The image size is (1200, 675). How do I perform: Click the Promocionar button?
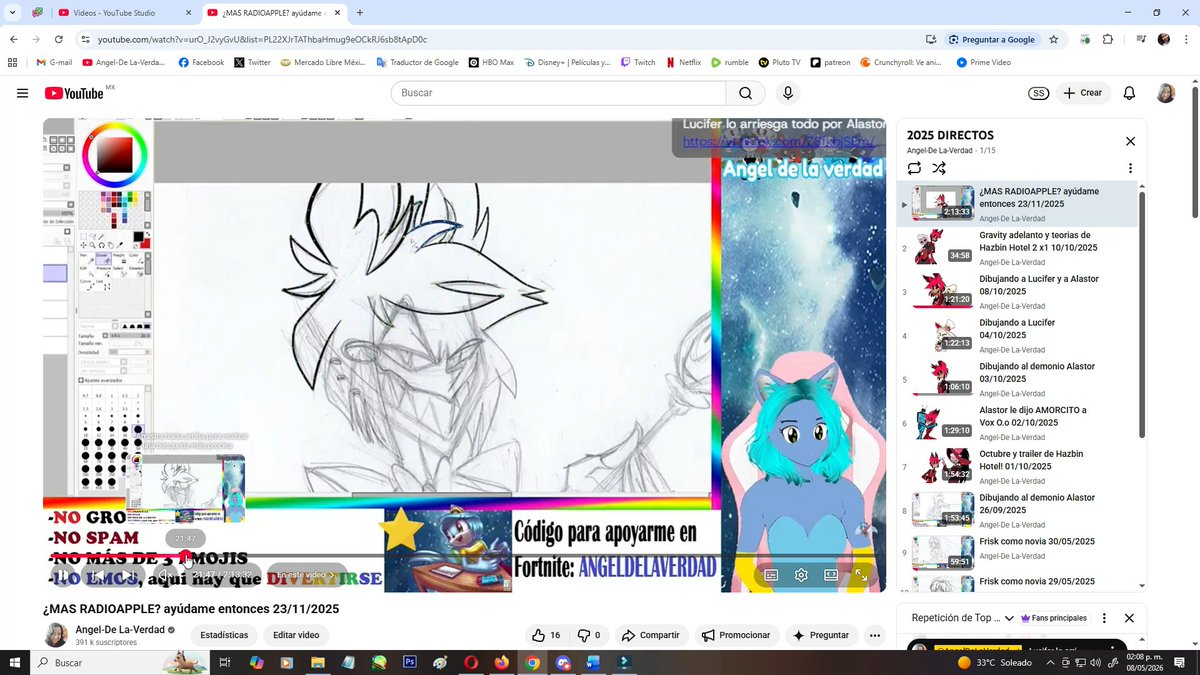pos(736,635)
